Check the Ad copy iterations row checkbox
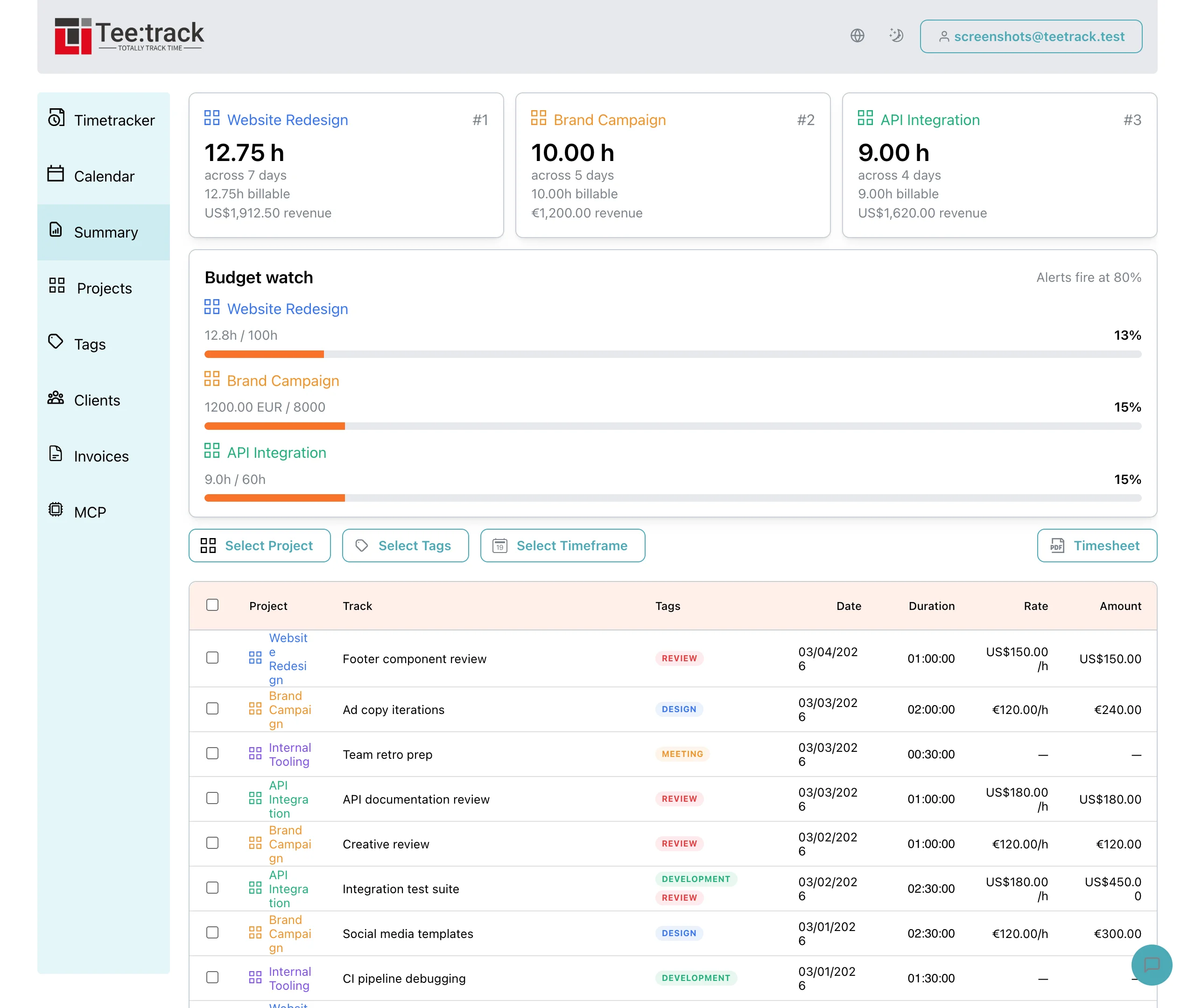 (x=212, y=708)
